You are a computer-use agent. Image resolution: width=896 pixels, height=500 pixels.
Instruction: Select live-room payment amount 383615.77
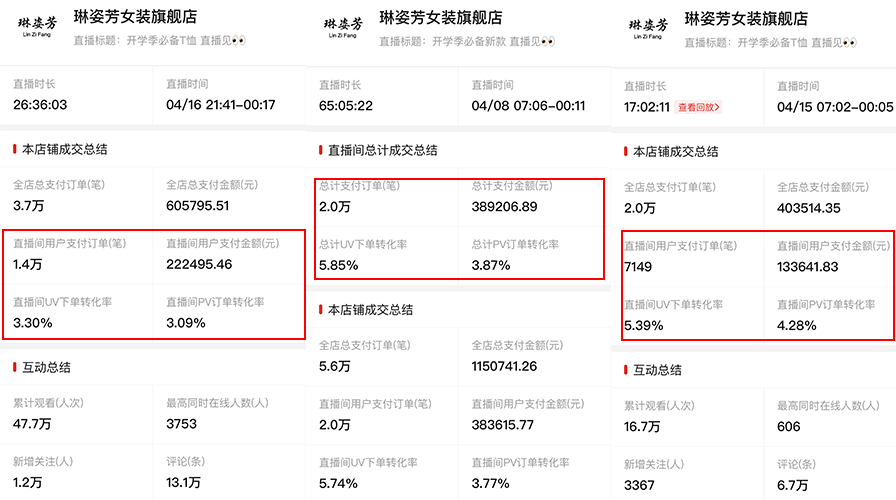[x=503, y=425]
